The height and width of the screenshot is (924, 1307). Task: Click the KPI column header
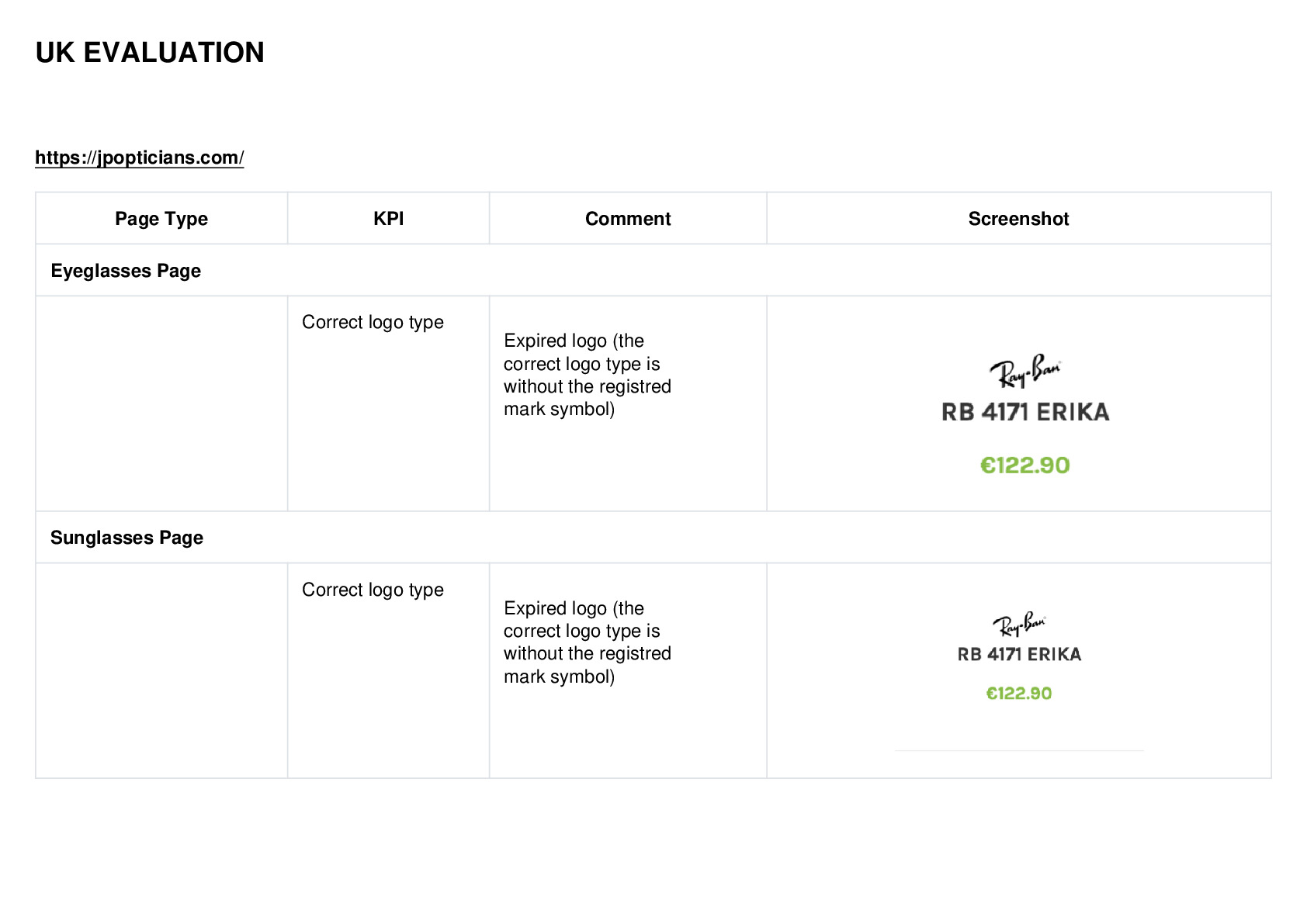pos(388,219)
